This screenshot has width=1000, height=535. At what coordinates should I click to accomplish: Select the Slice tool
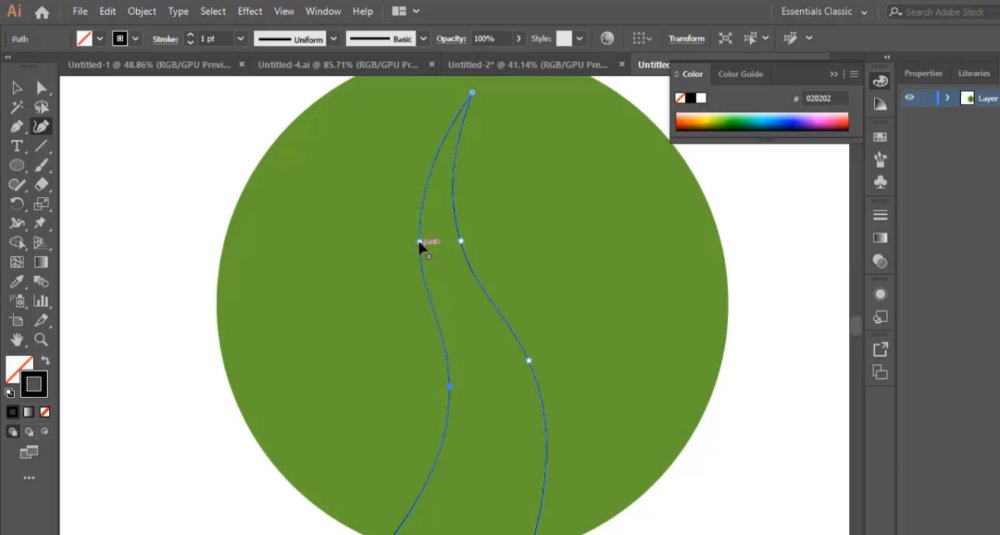pyautogui.click(x=41, y=320)
